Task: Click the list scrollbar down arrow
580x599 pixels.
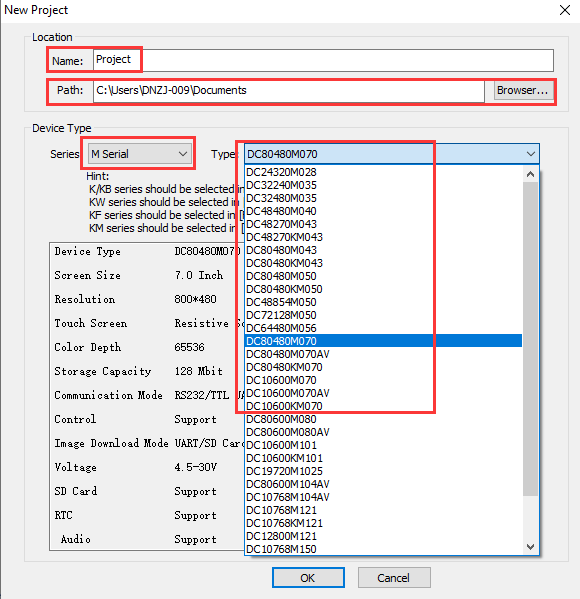Action: pyautogui.click(x=530, y=547)
